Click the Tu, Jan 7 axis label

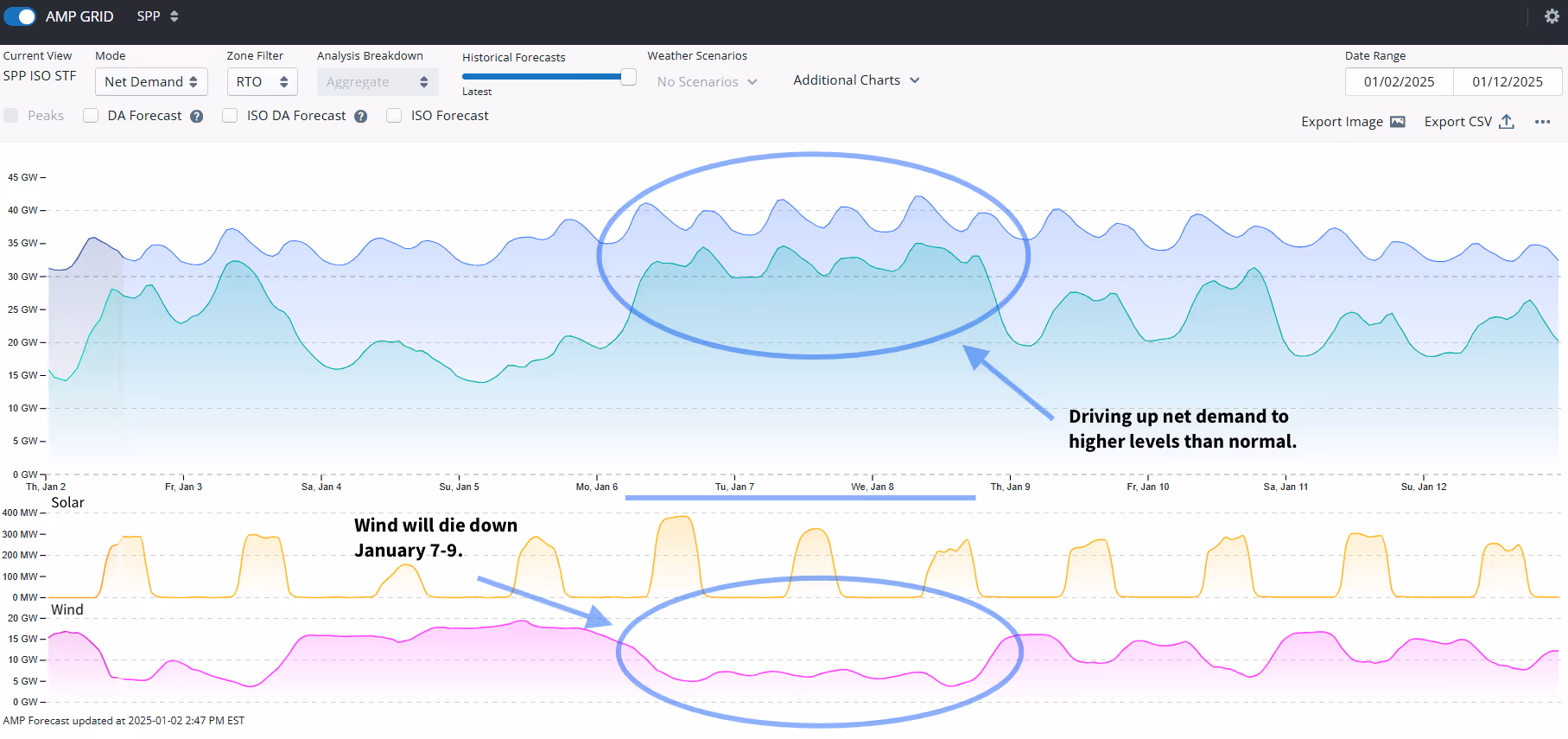tap(734, 487)
